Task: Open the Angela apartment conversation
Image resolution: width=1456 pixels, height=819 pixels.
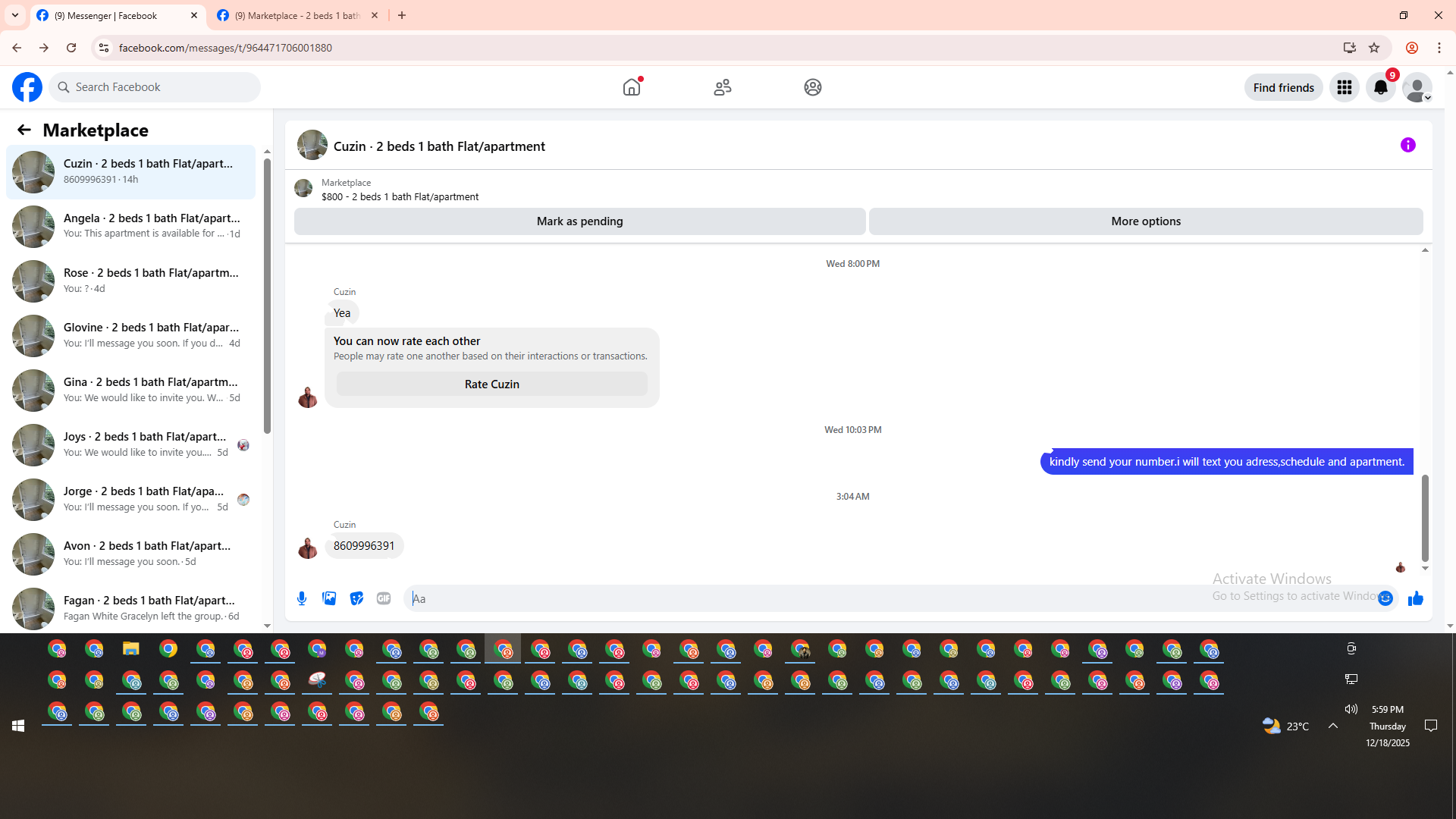Action: pos(130,226)
